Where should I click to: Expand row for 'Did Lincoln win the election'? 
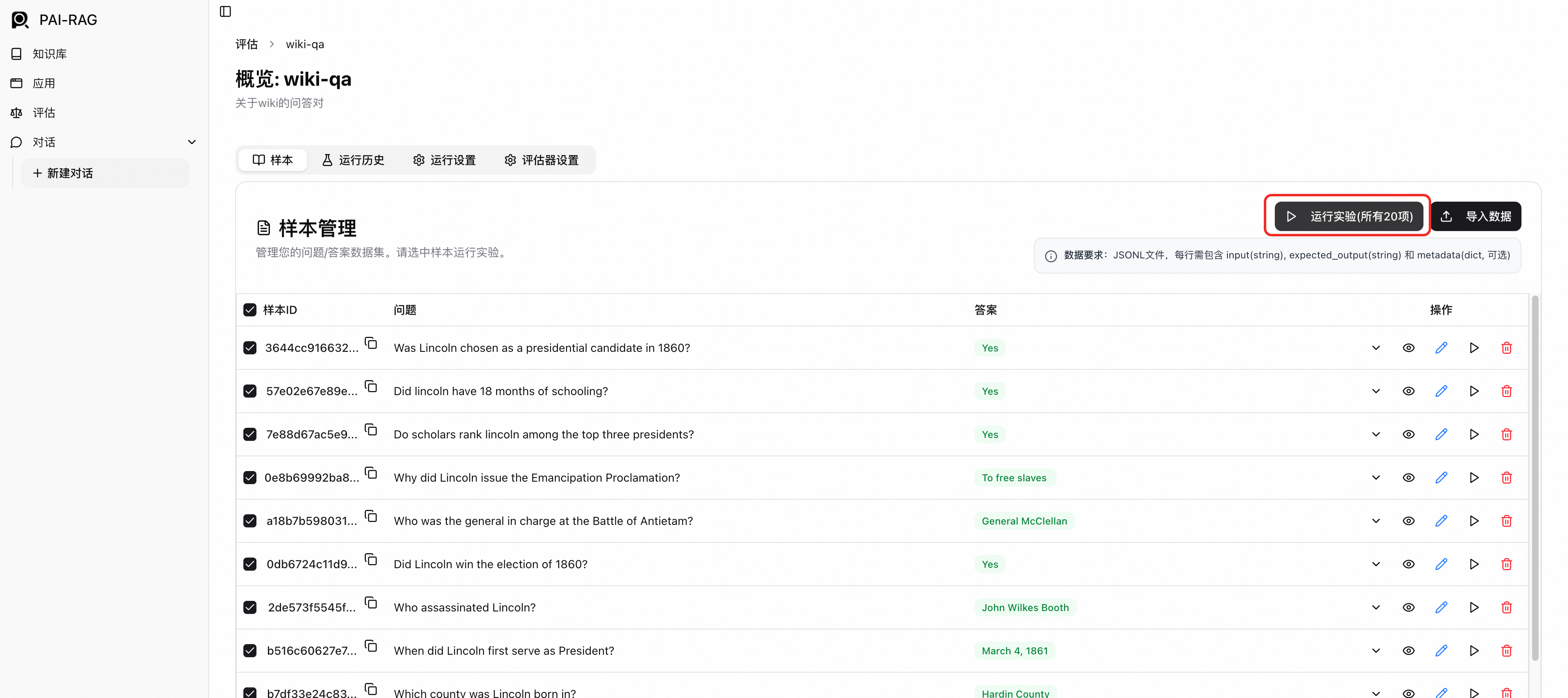[1376, 564]
